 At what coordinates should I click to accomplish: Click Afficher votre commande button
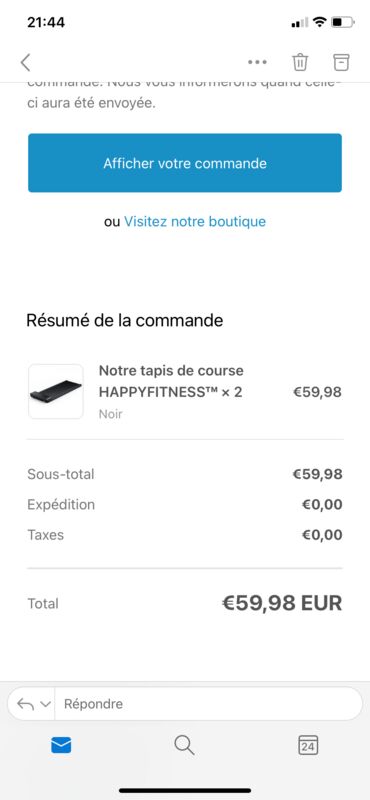(x=185, y=163)
